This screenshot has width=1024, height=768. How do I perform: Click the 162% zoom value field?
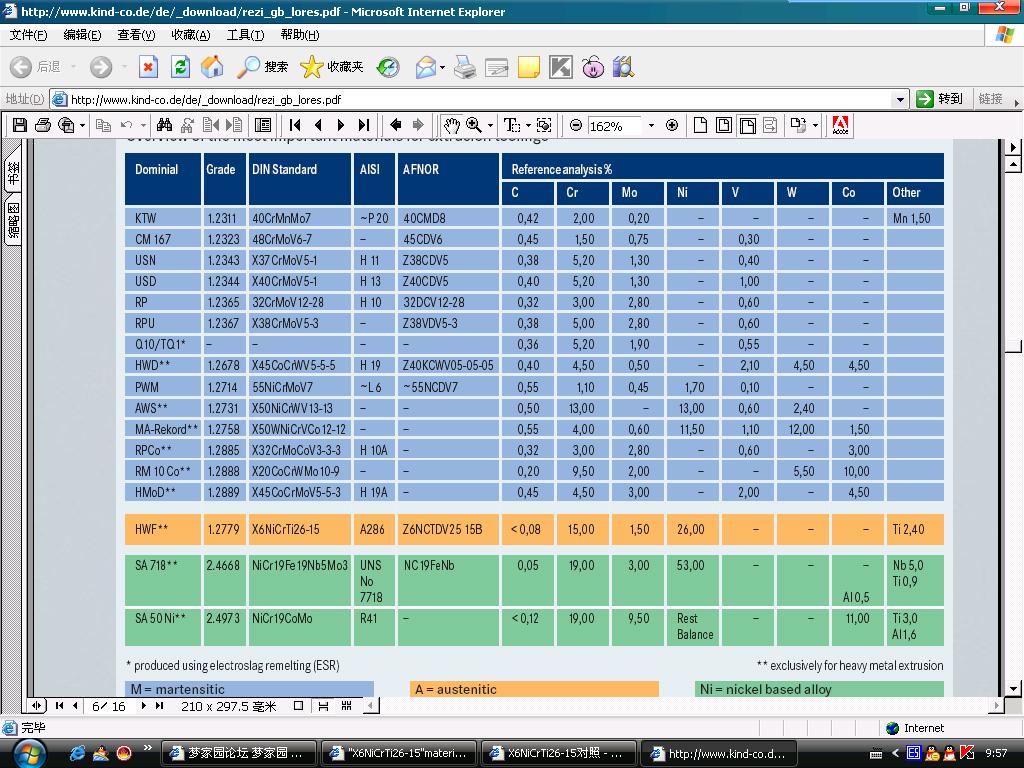615,125
